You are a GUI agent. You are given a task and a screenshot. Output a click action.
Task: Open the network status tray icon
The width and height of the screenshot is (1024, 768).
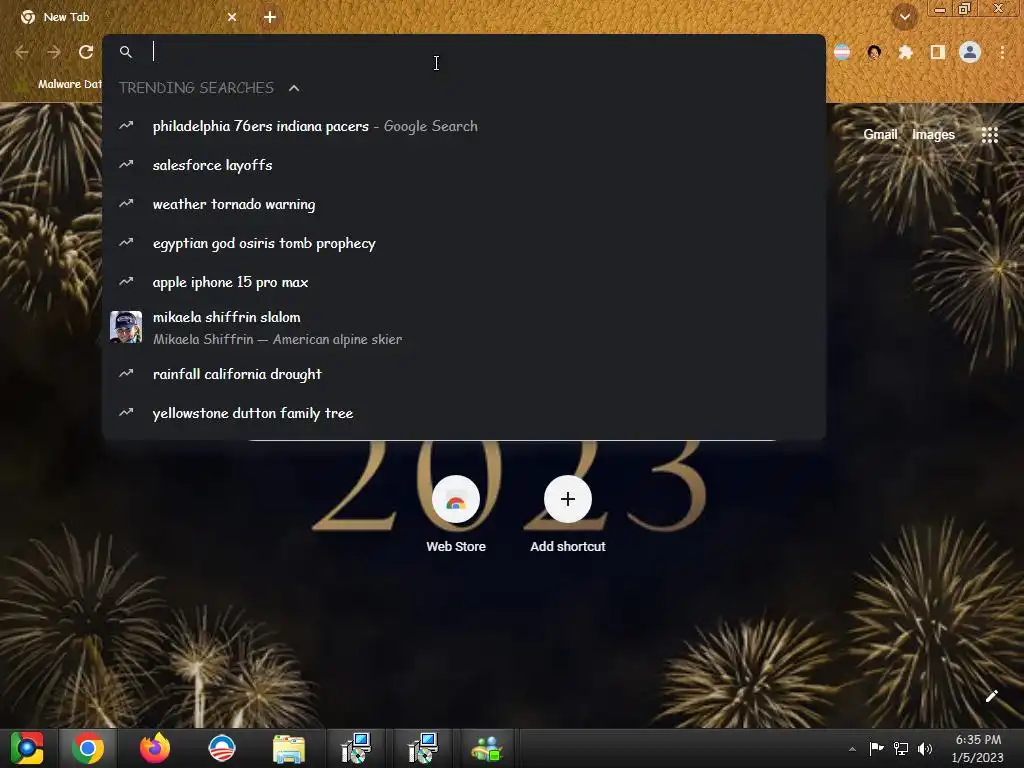pos(901,748)
